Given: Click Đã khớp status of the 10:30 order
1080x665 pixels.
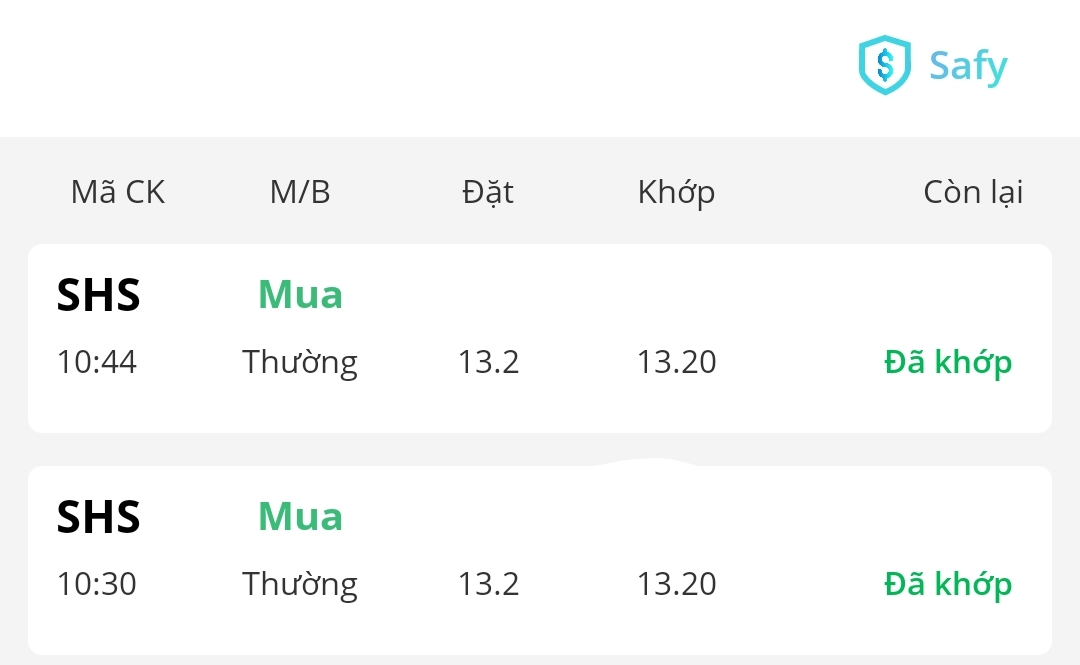Looking at the screenshot, I should (948, 584).
